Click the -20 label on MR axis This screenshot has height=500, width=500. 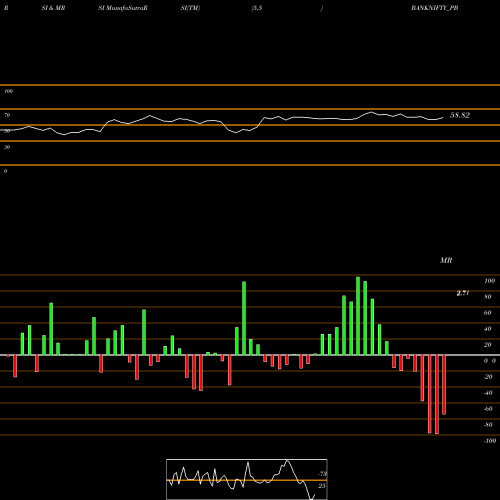coord(488,377)
